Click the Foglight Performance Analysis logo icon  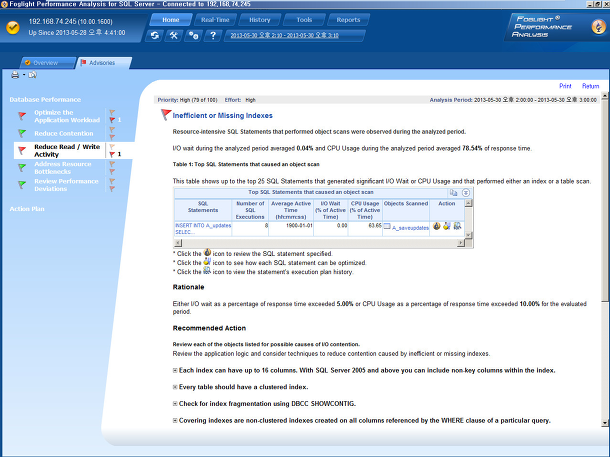tap(598, 26)
